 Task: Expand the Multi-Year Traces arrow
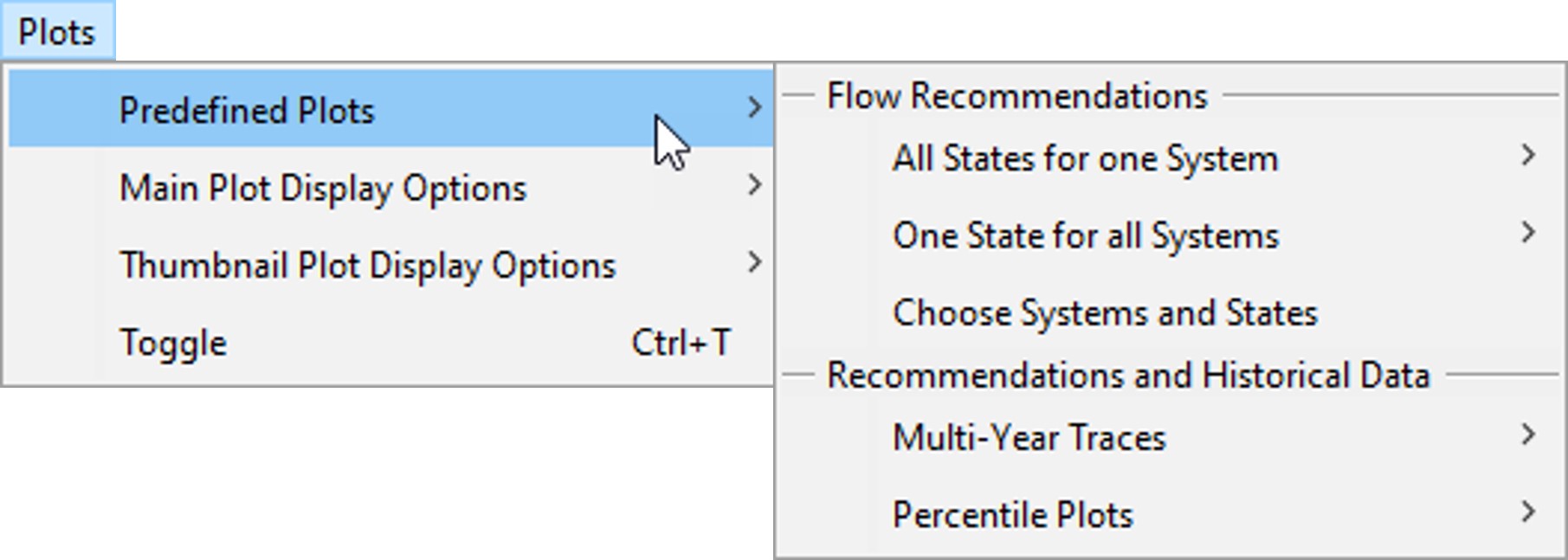point(1528,434)
